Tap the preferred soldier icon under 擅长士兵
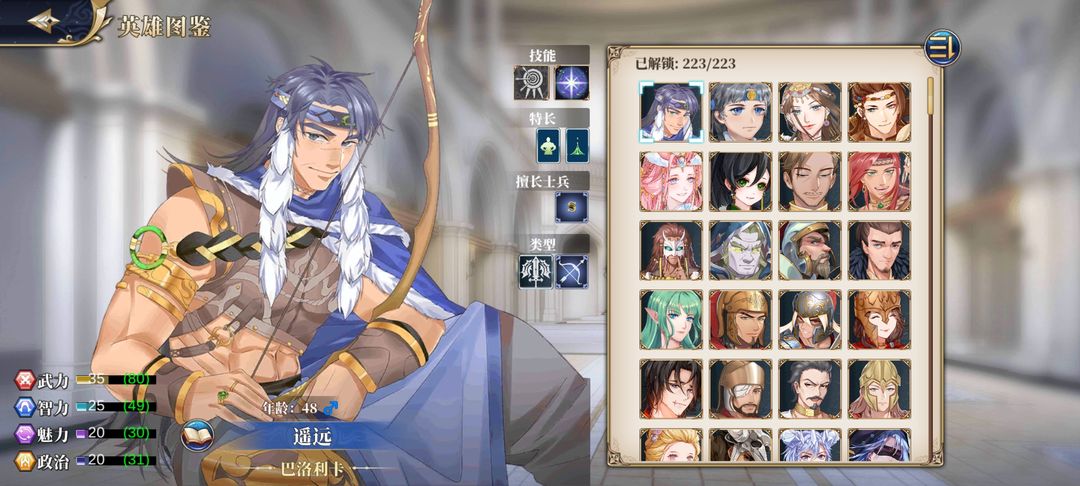1080x486 pixels. point(572,207)
